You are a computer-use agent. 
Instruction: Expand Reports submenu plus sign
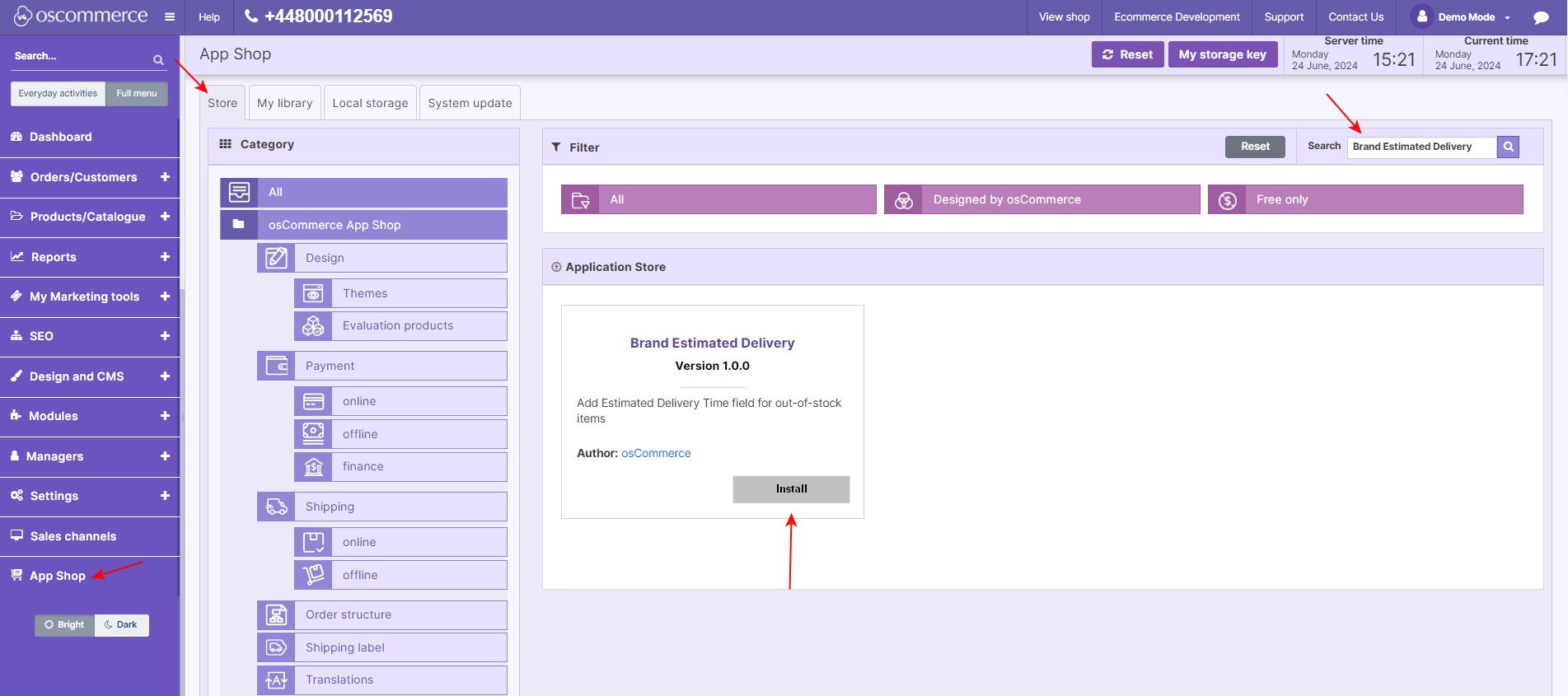[x=165, y=257]
